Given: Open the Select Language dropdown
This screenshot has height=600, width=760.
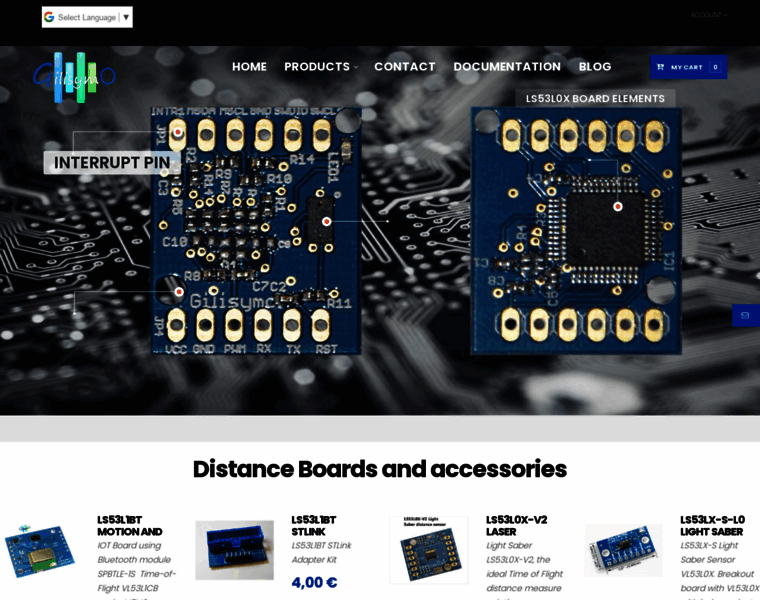Looking at the screenshot, I should [87, 17].
